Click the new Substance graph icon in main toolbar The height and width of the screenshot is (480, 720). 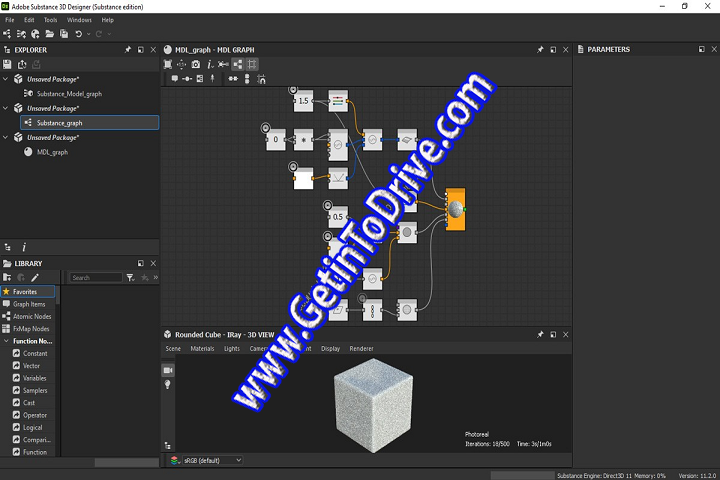coord(7,34)
